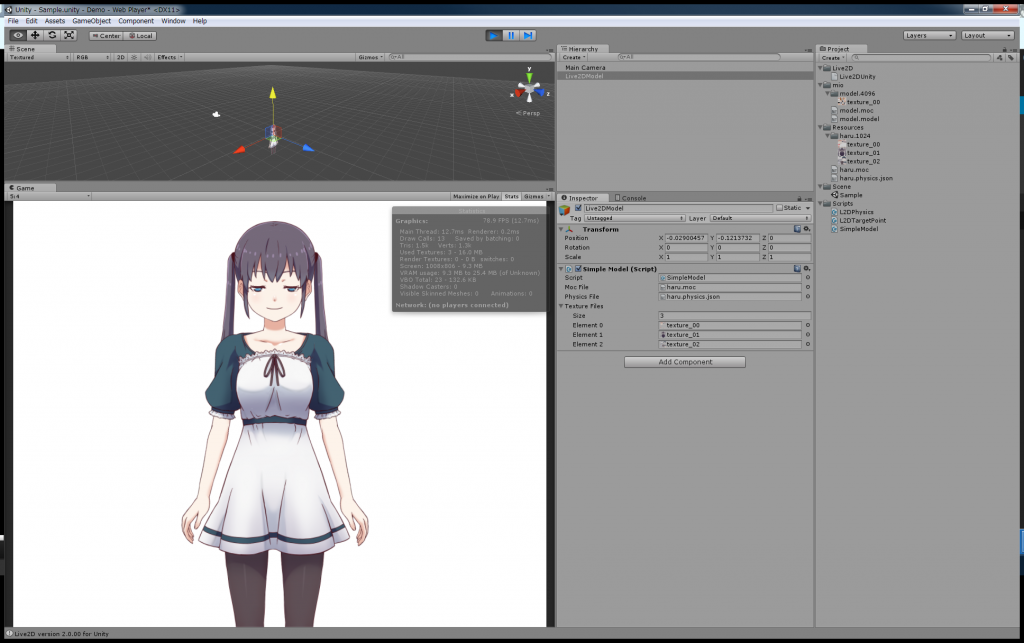Click object picker circle for Element 0
This screenshot has width=1024, height=643.
tap(808, 325)
